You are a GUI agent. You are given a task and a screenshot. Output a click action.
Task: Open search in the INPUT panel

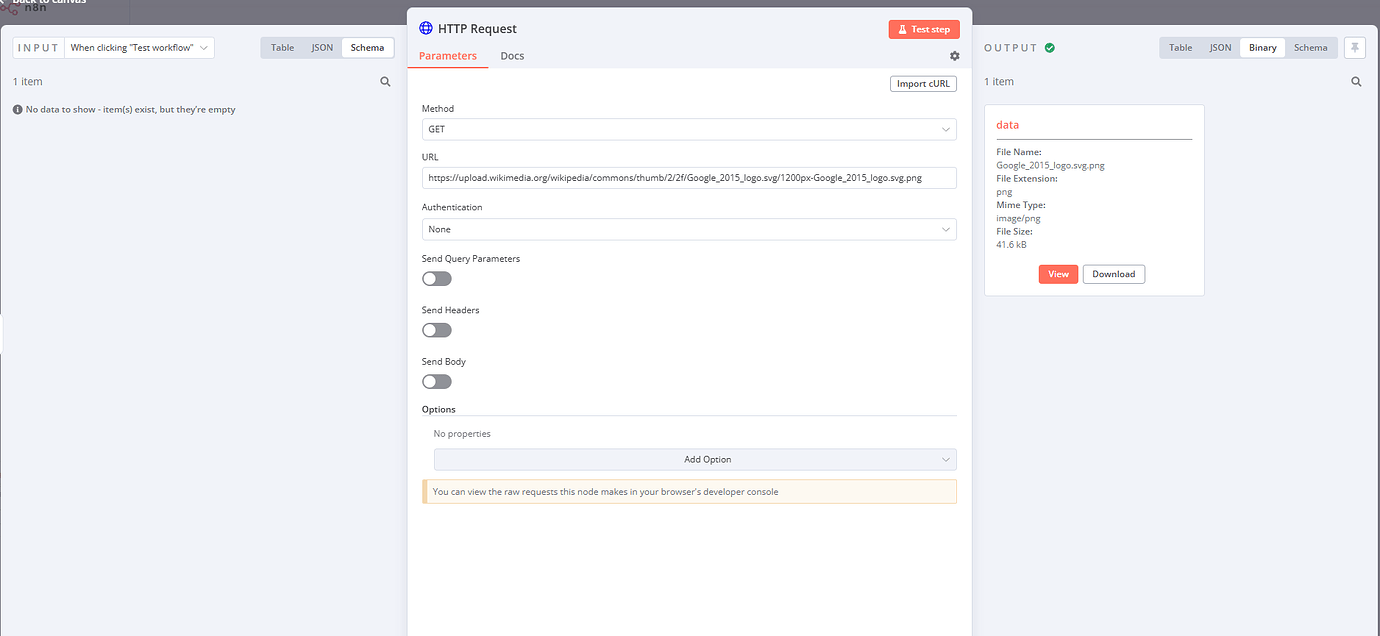pos(385,81)
